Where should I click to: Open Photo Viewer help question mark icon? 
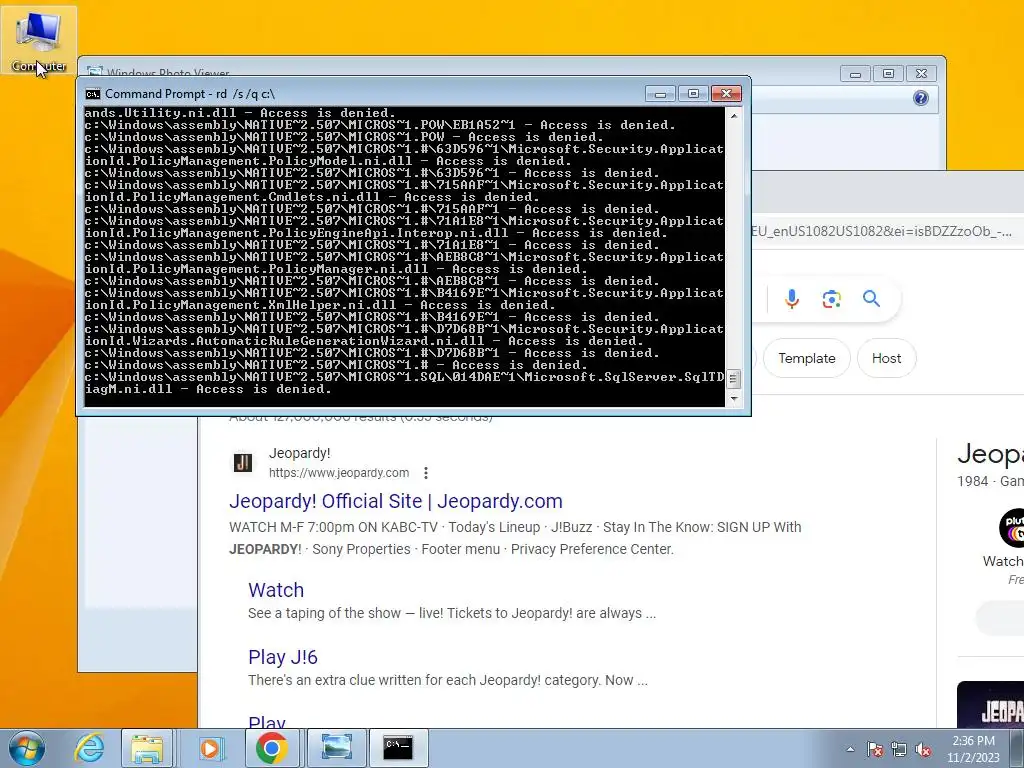tap(921, 98)
